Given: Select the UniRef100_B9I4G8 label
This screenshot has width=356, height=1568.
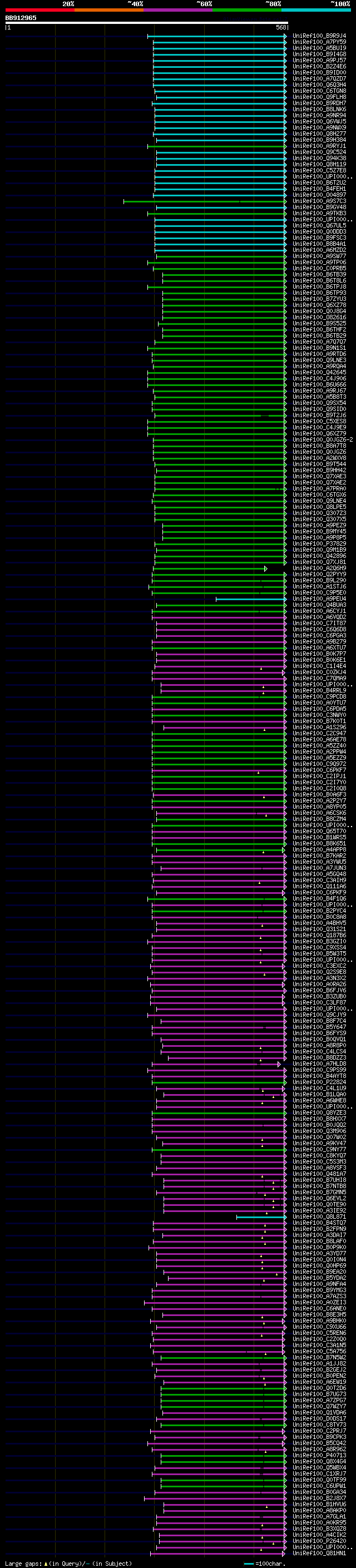Looking at the screenshot, I should (319, 54).
